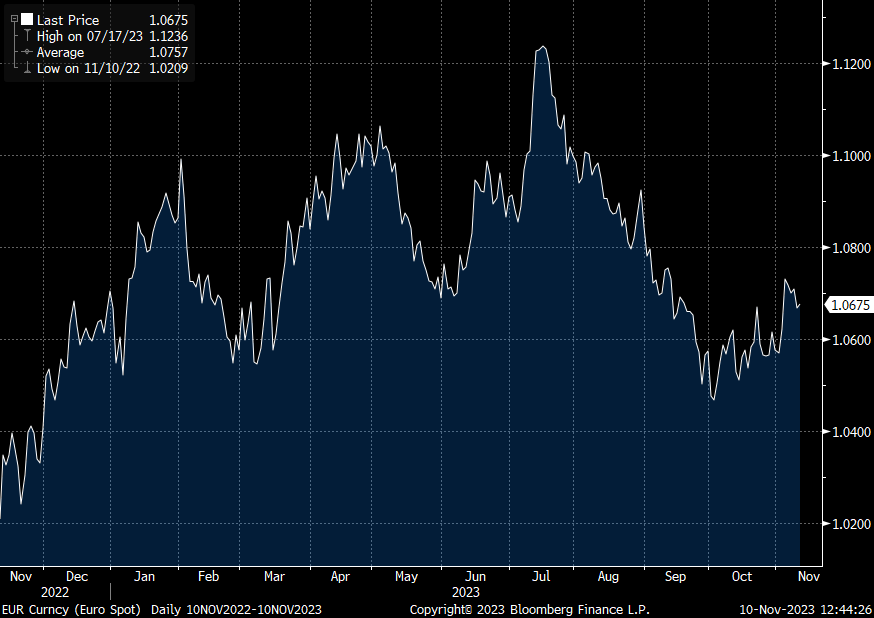Click the High marker icon in legend

tap(26, 36)
